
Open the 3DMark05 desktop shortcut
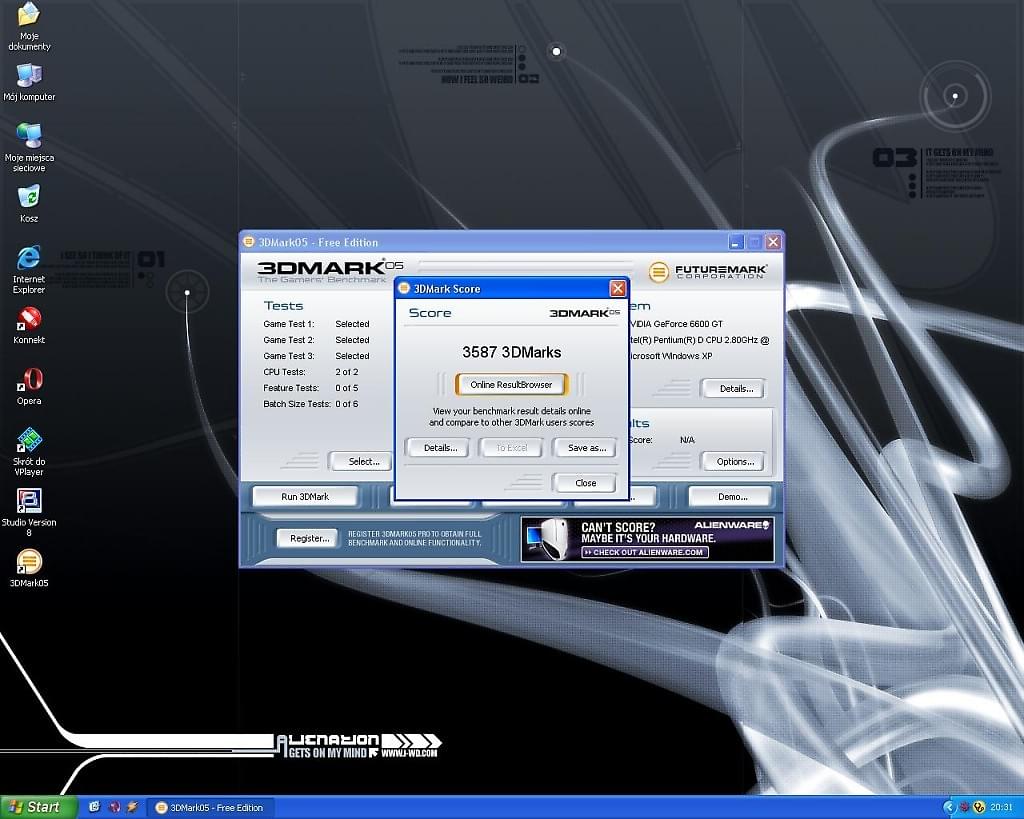coord(29,568)
